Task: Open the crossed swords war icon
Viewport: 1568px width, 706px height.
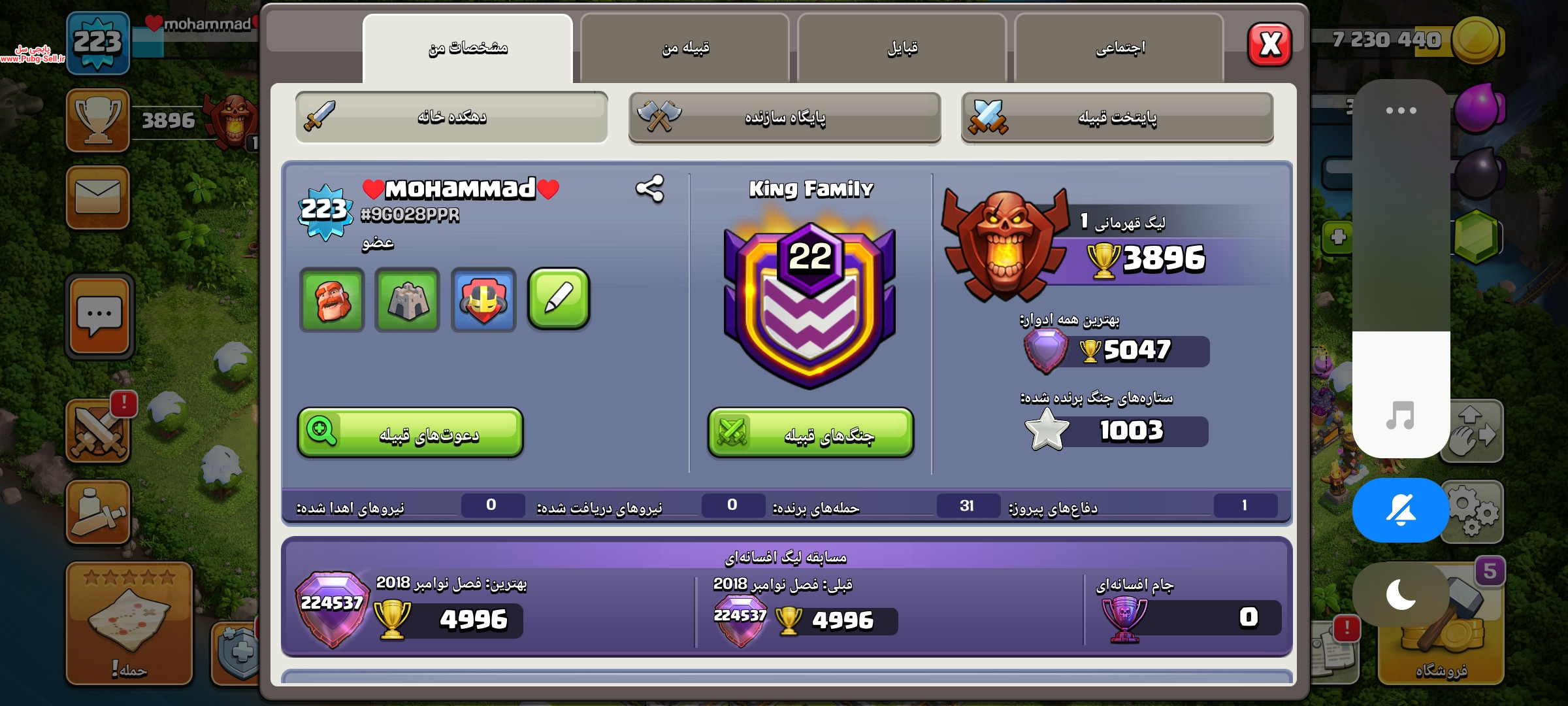Action: point(98,431)
